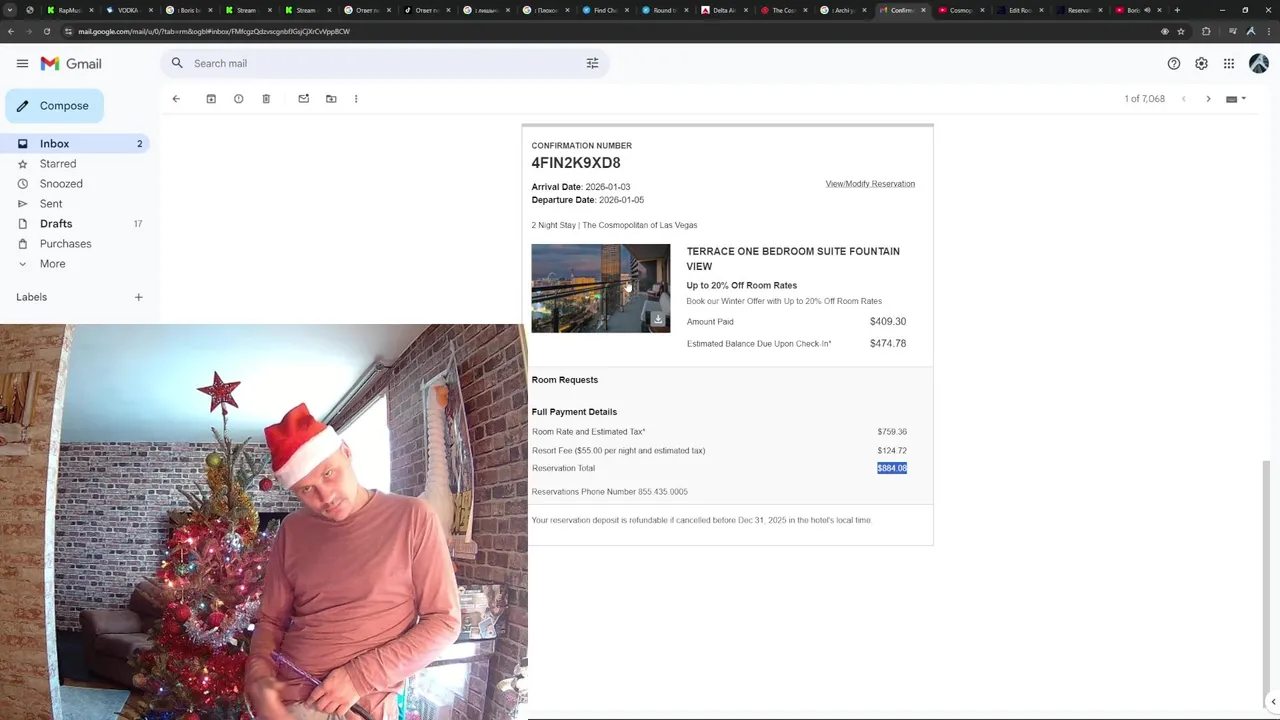This screenshot has width=1280, height=720.
Task: Click Estimated Balance value $474.78
Action: (888, 344)
